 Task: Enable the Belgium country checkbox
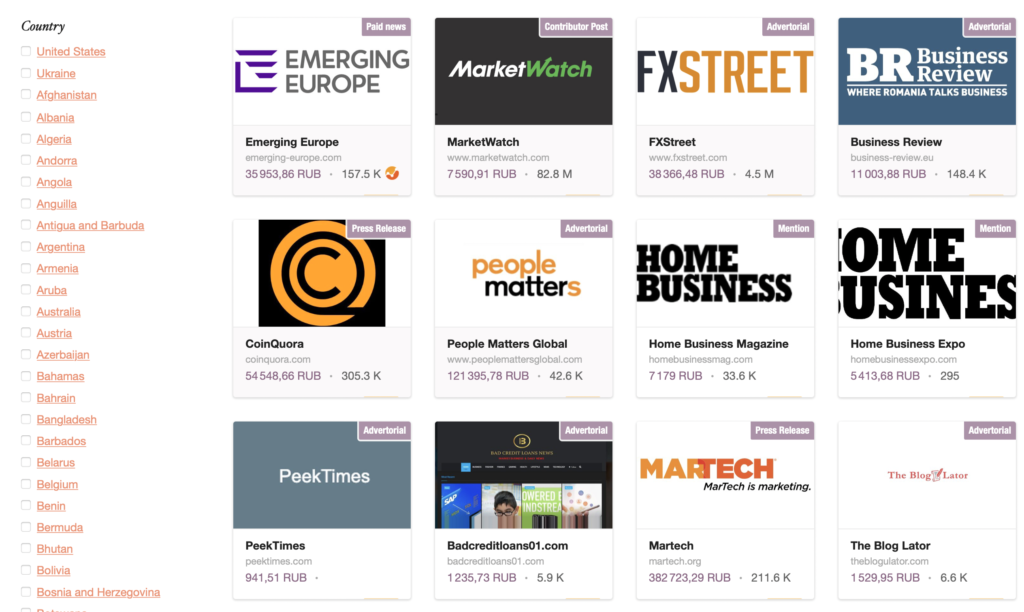(25, 484)
